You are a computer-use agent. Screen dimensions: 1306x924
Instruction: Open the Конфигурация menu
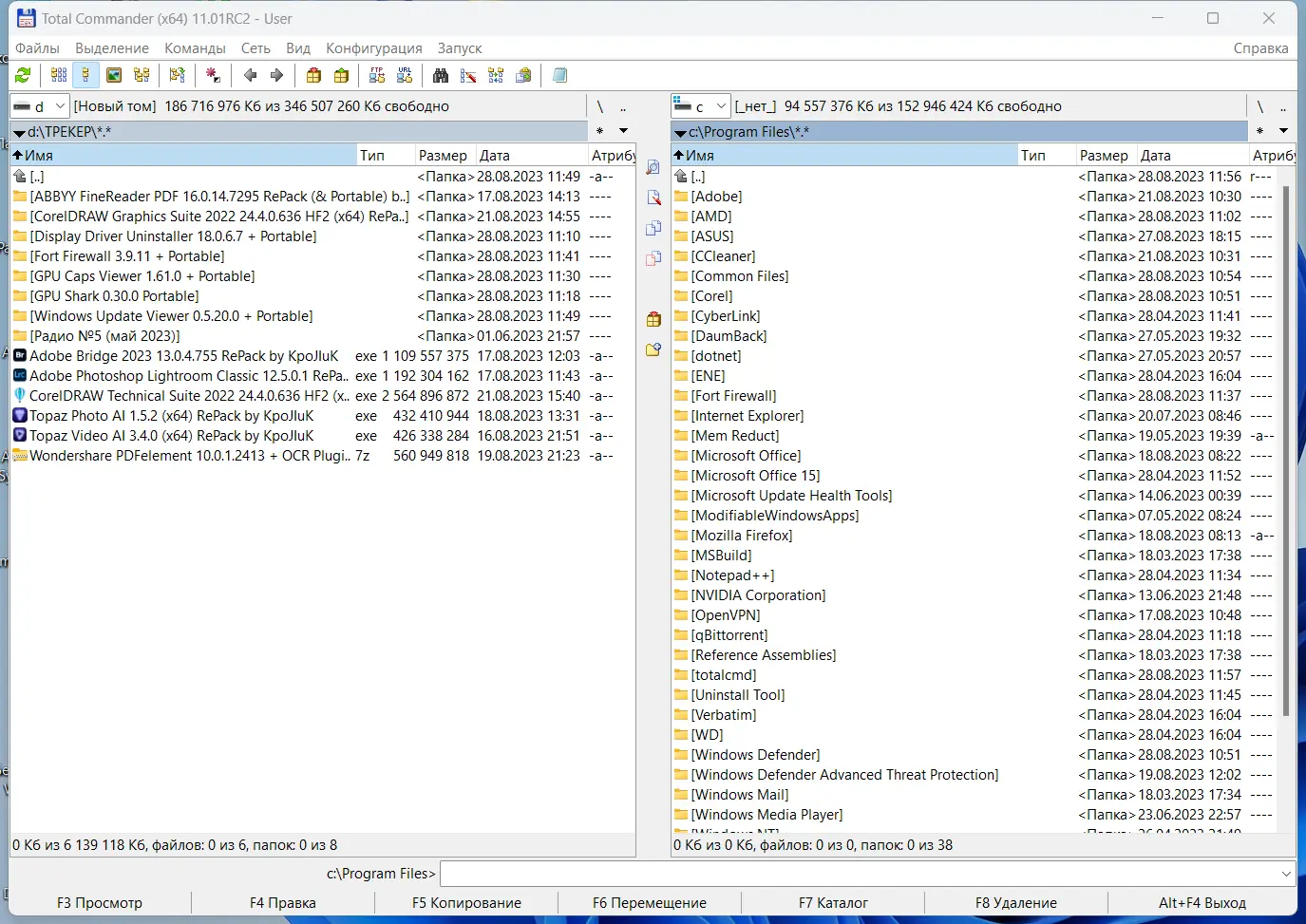coord(374,48)
